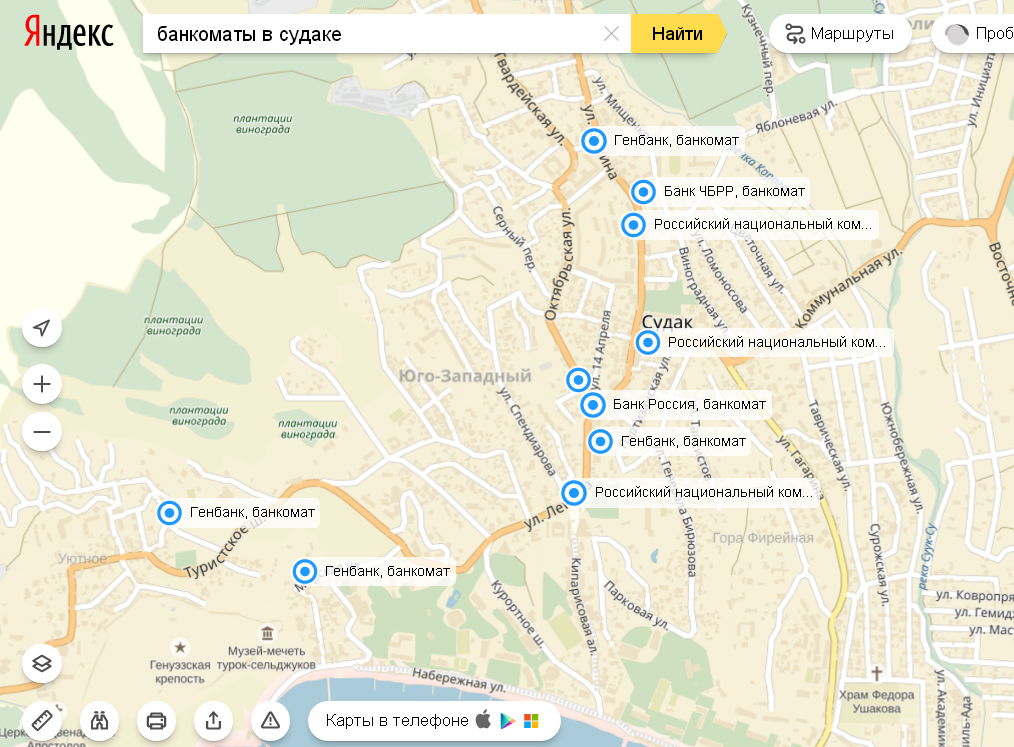This screenshot has width=1014, height=747.
Task: Open the Google Play store icon
Action: coord(508,720)
